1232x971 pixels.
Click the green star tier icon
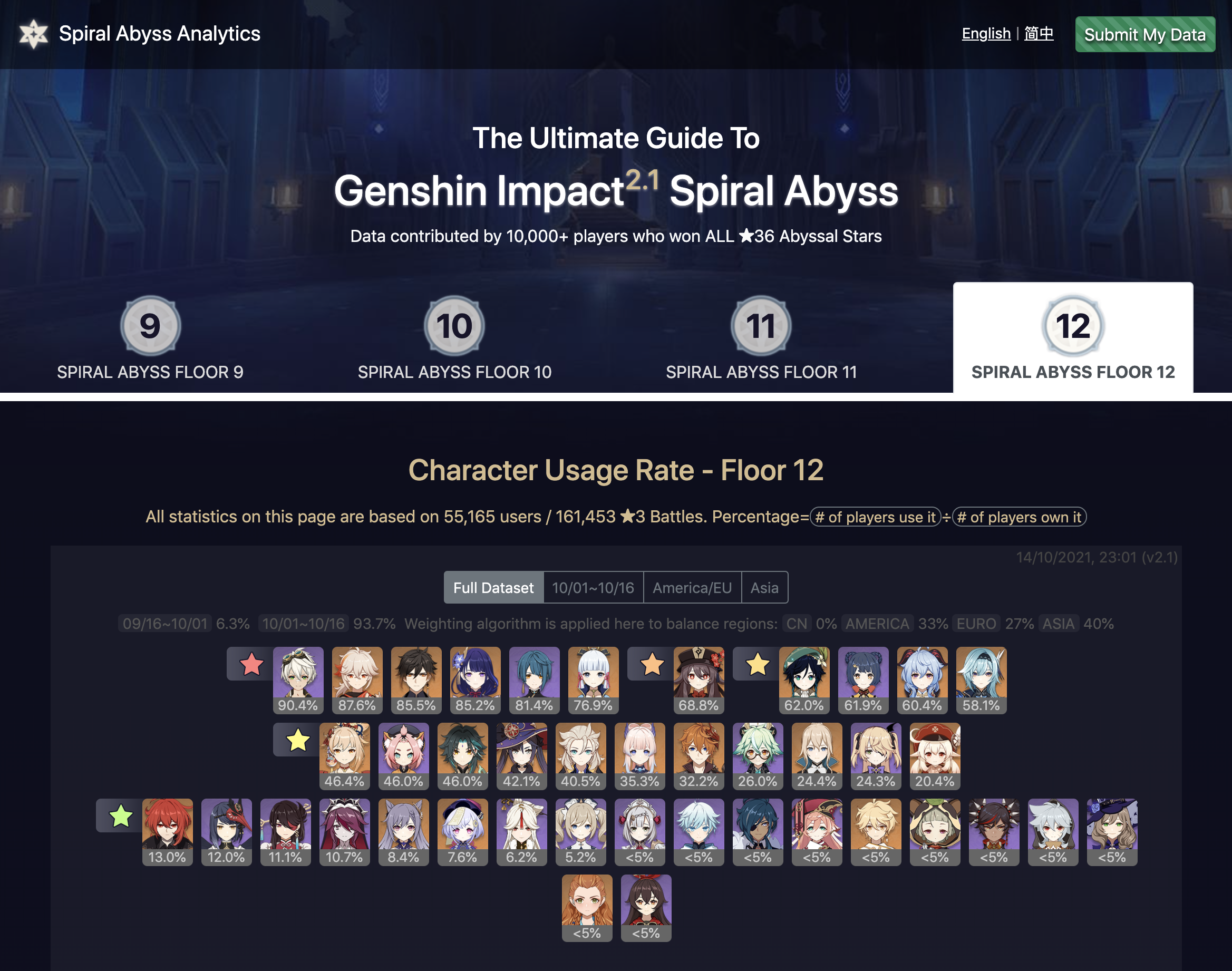(121, 816)
